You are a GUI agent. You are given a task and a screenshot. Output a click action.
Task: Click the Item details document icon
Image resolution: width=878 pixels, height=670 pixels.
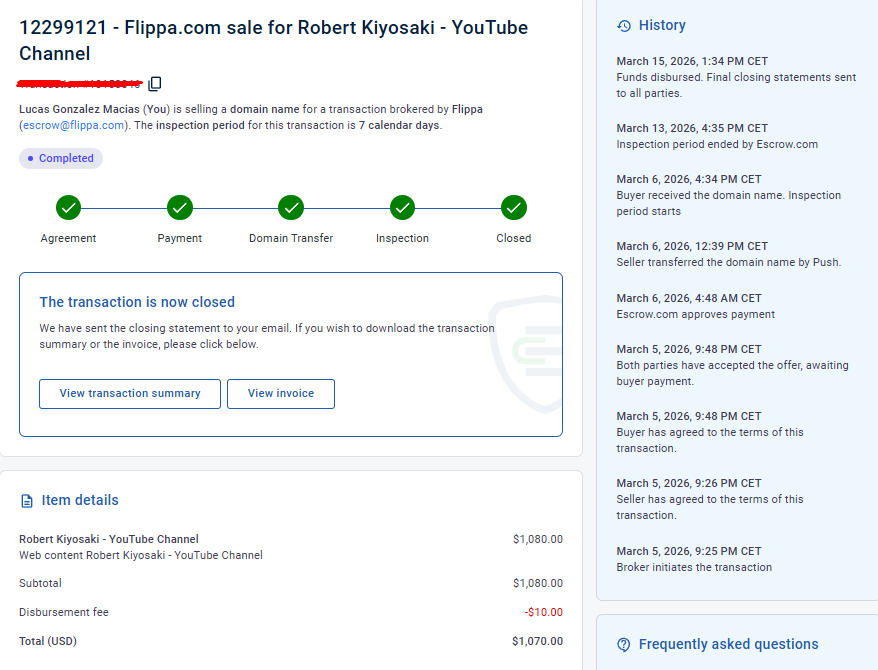[27, 500]
